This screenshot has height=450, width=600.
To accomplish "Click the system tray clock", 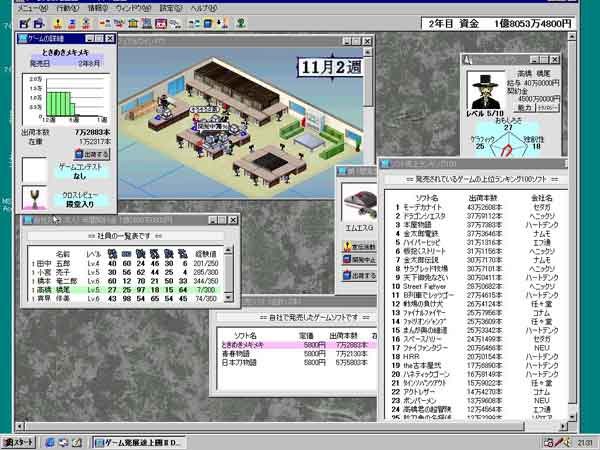I will pos(584,441).
